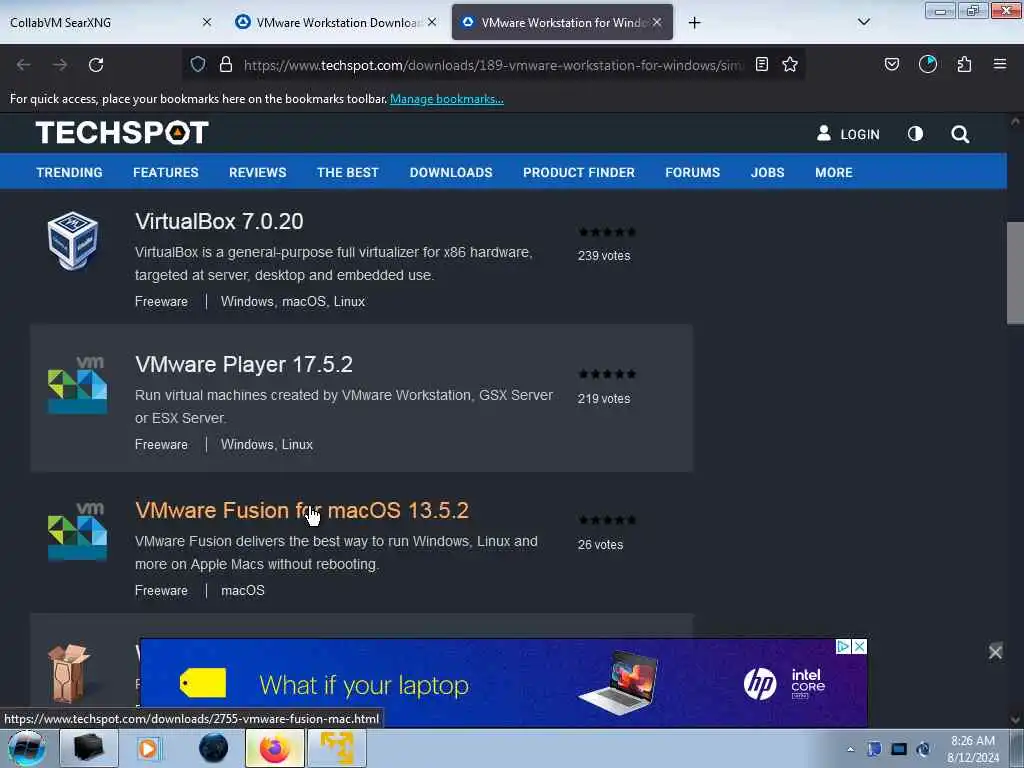Open a new browser tab with the plus
Viewport: 1024px width, 768px height.
[x=694, y=23]
